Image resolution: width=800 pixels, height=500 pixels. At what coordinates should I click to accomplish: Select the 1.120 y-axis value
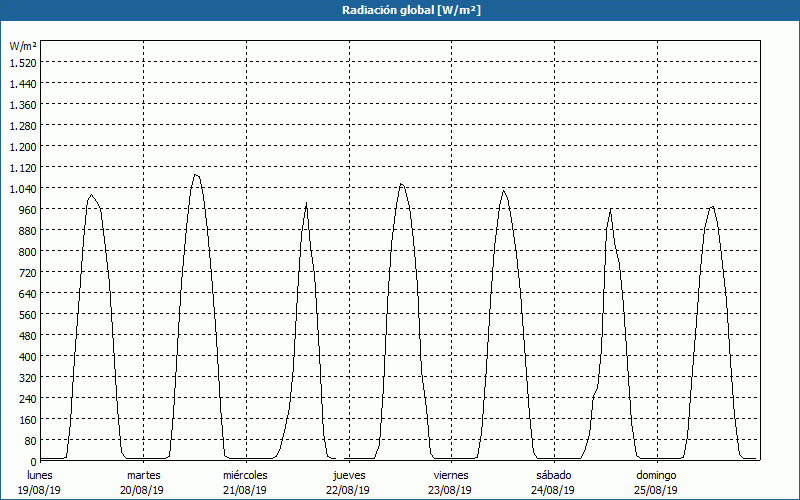tap(23, 167)
